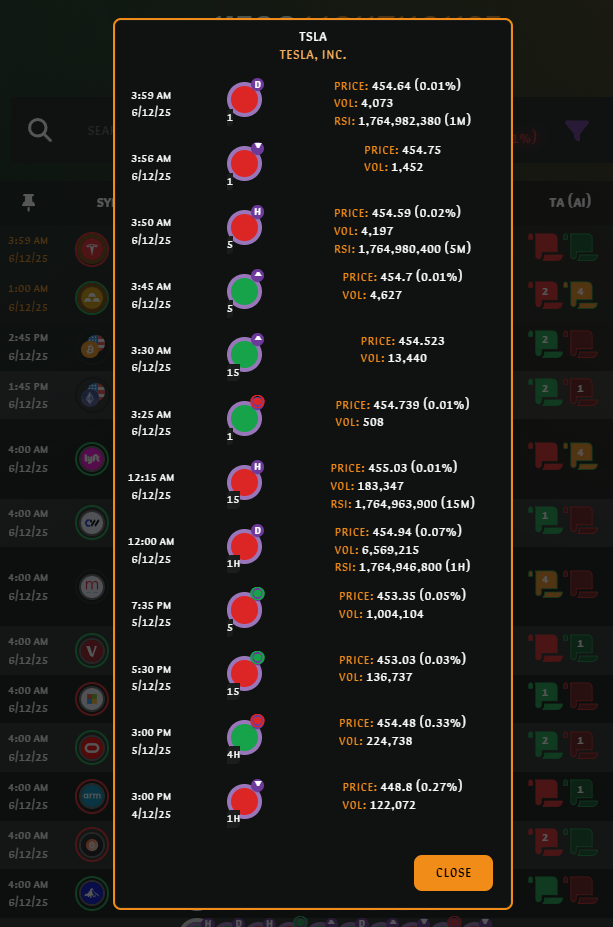The width and height of the screenshot is (613, 927).
Task: Open the purple filter funnel
Action: pyautogui.click(x=577, y=130)
